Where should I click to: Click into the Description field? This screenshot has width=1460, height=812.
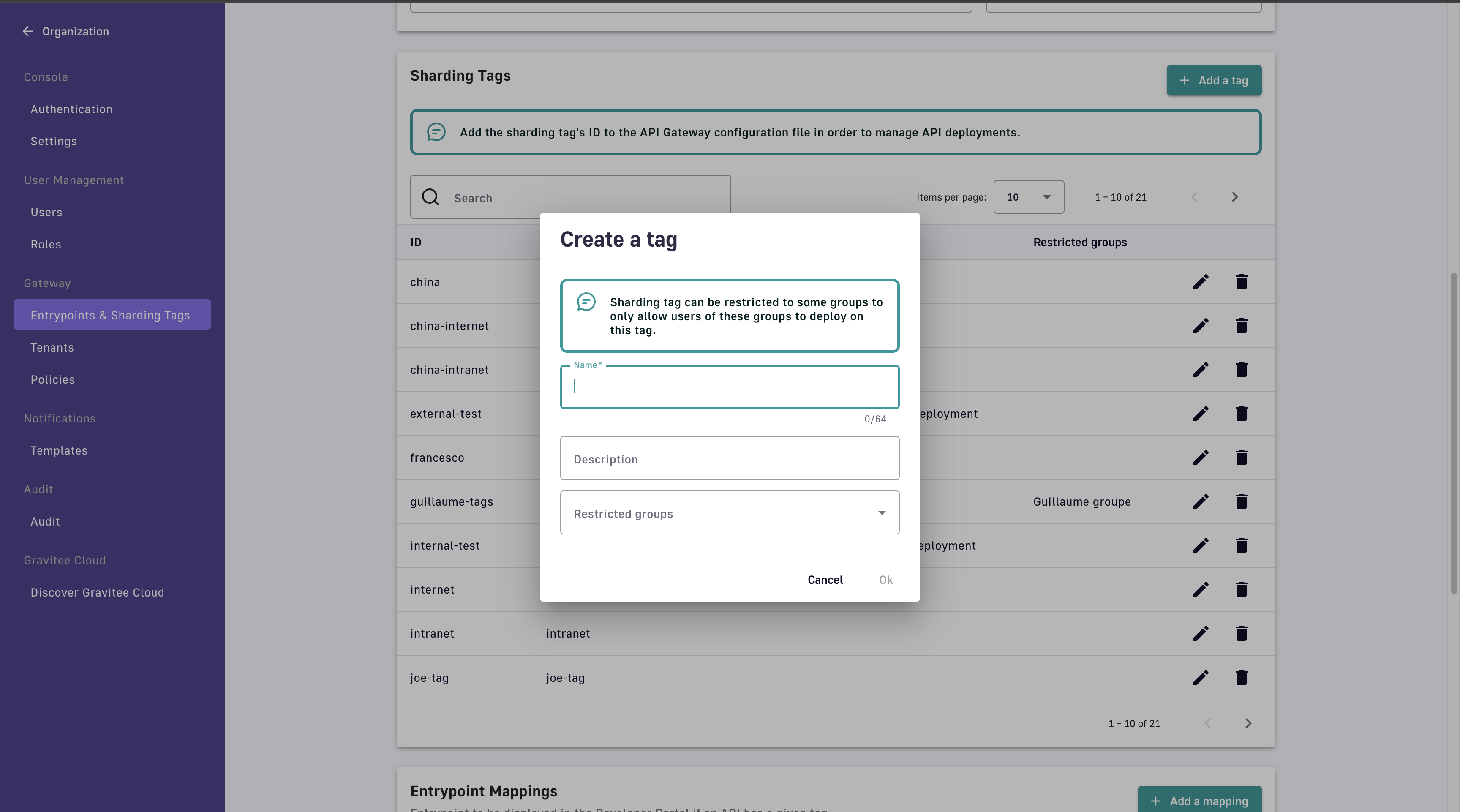pyautogui.click(x=729, y=458)
